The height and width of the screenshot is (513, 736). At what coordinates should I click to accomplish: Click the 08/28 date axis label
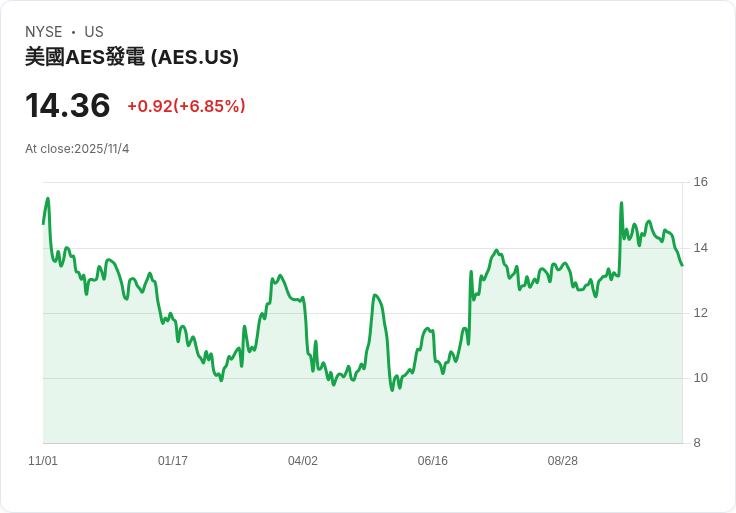click(562, 461)
